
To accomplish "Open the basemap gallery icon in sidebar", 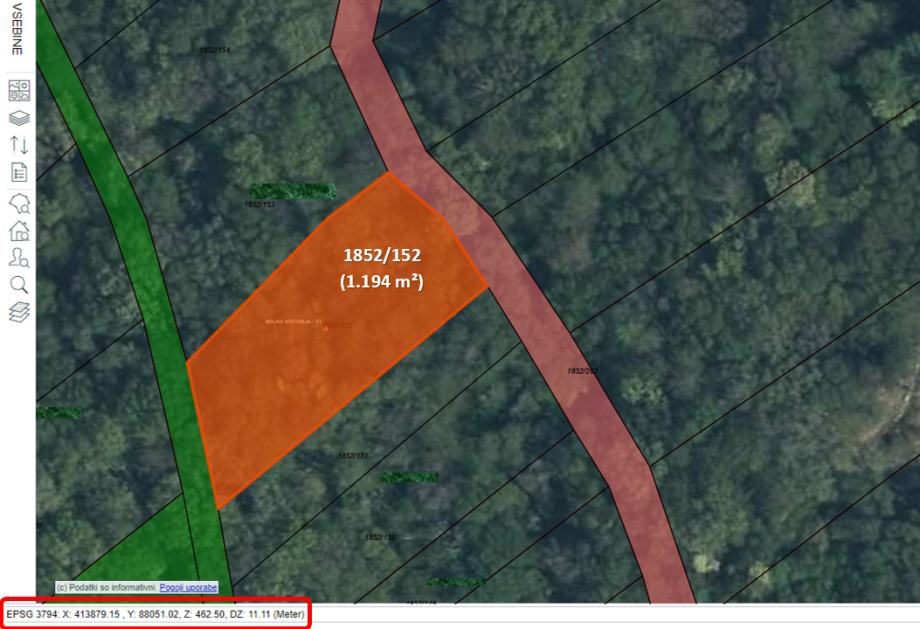I will click(x=19, y=91).
